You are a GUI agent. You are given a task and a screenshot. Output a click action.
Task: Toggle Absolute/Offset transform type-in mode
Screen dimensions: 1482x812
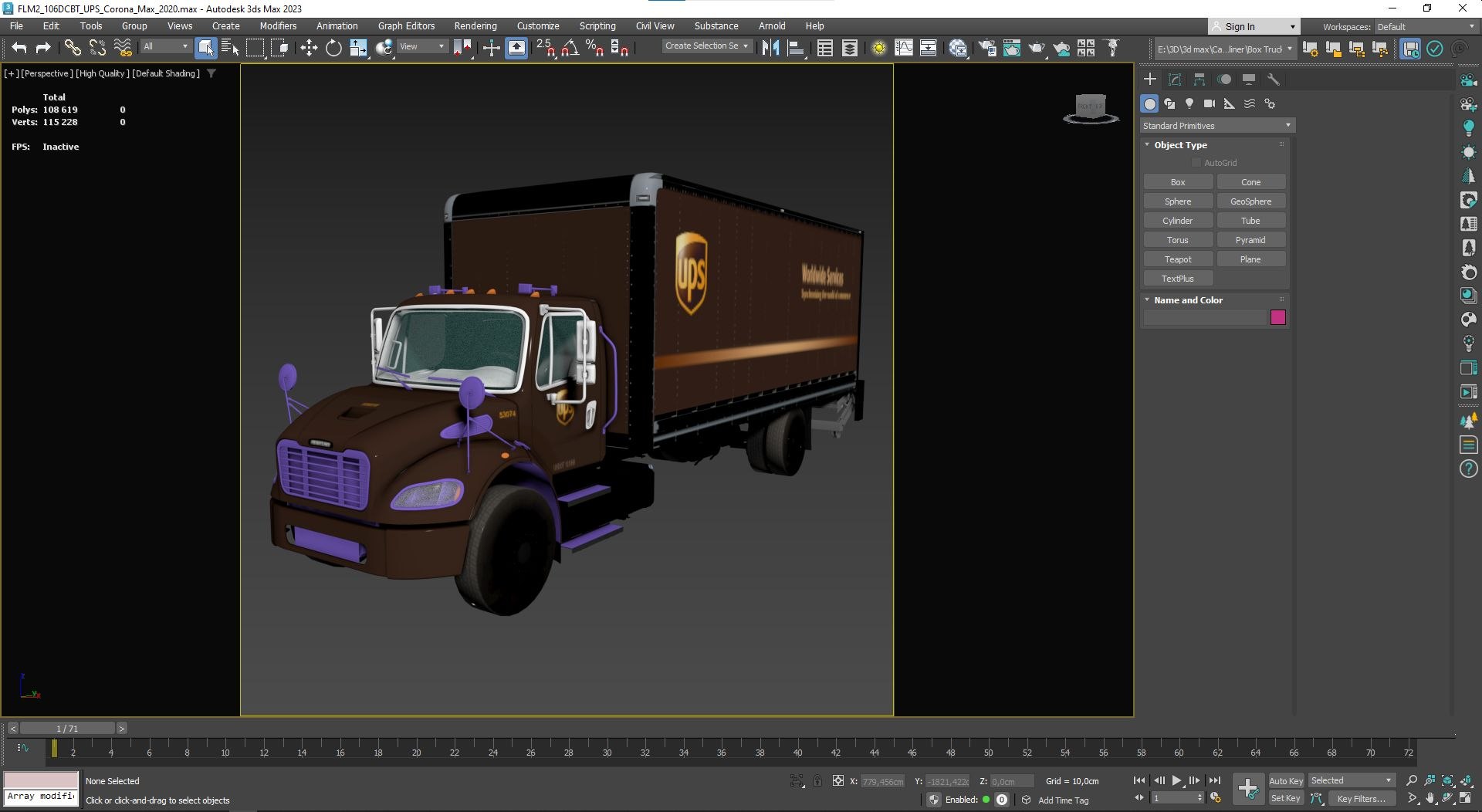click(838, 781)
